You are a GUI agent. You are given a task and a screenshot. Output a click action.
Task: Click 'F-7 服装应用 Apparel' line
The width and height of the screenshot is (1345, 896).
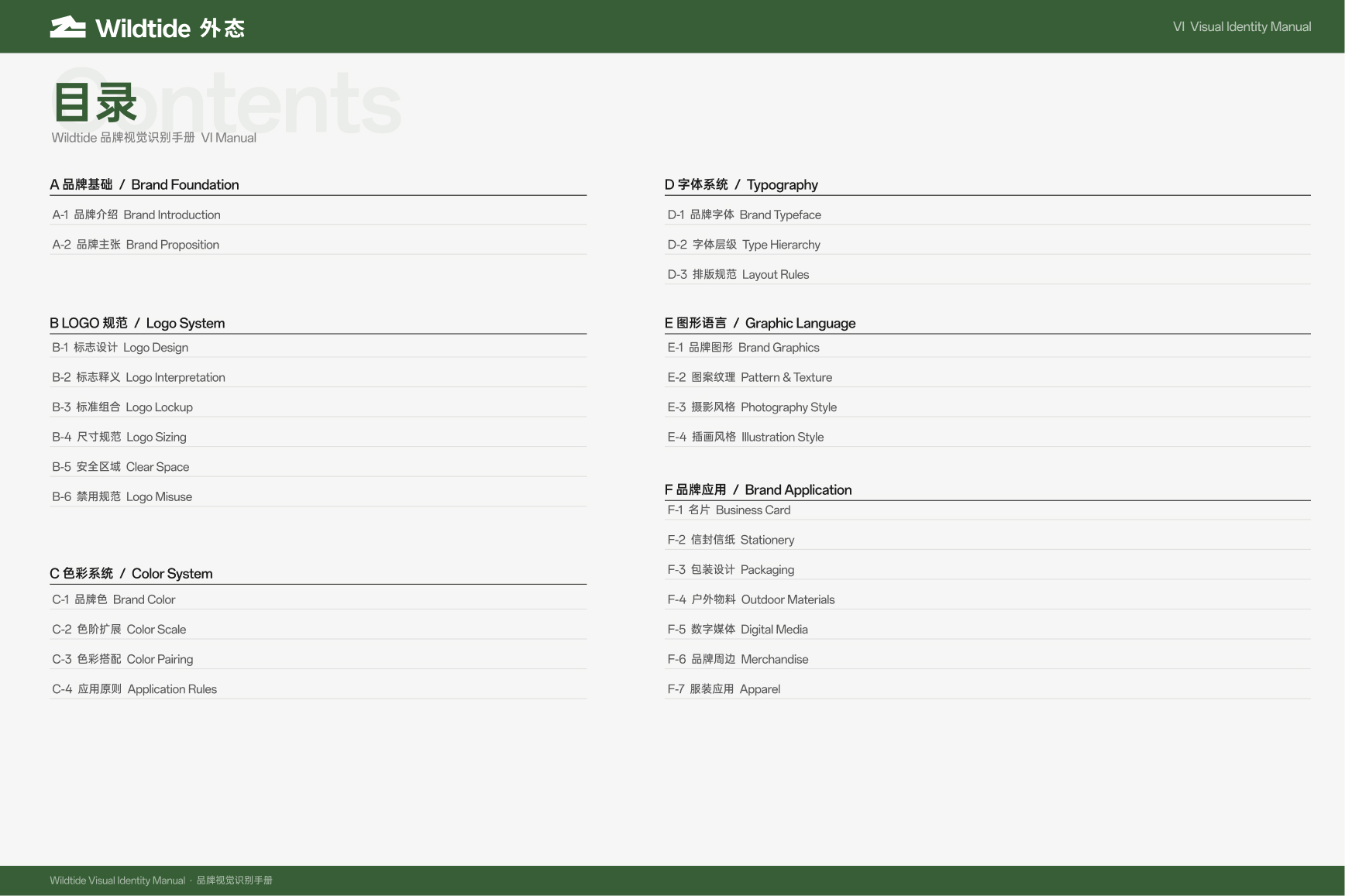pos(724,689)
